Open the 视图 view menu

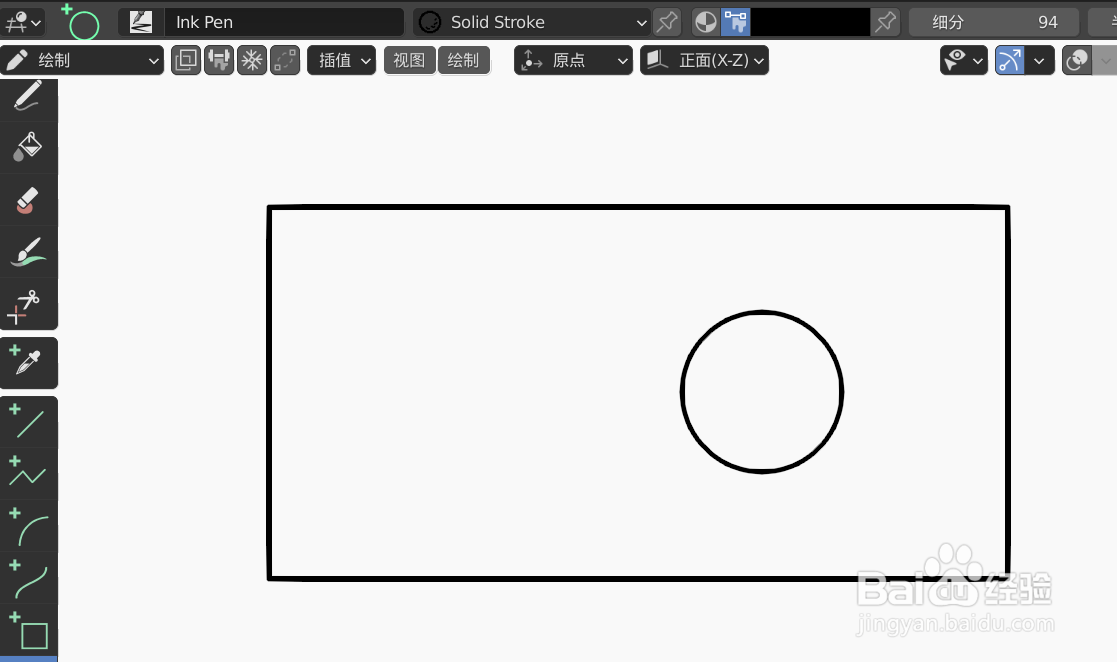(409, 61)
